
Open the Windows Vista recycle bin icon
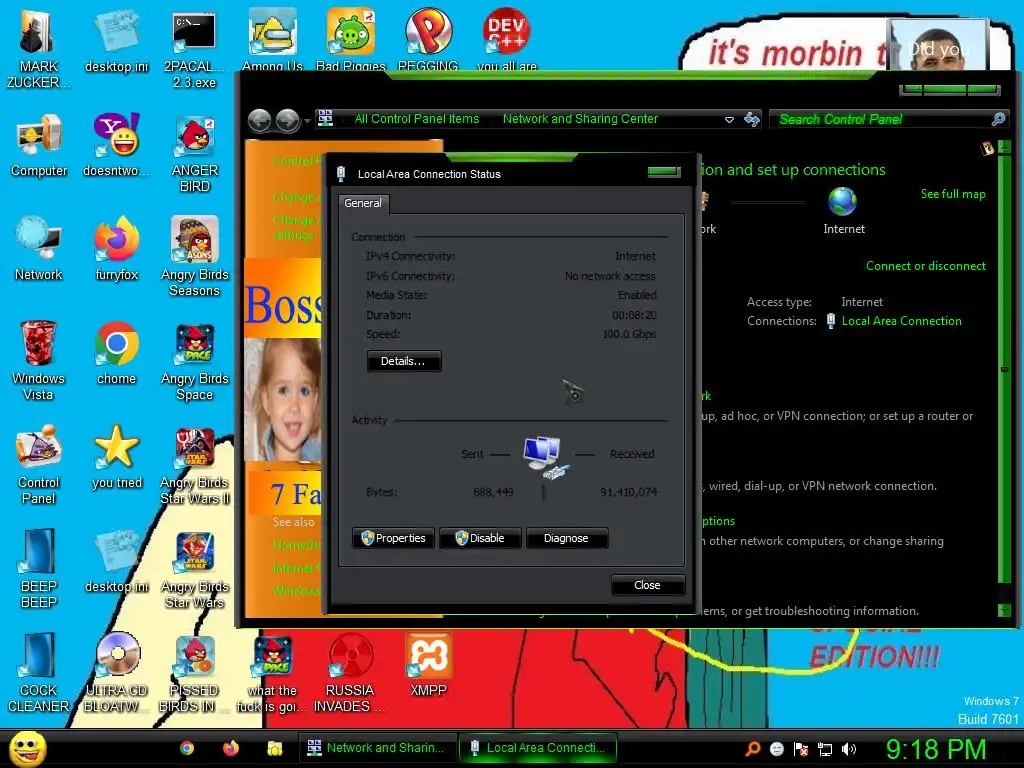click(x=38, y=361)
